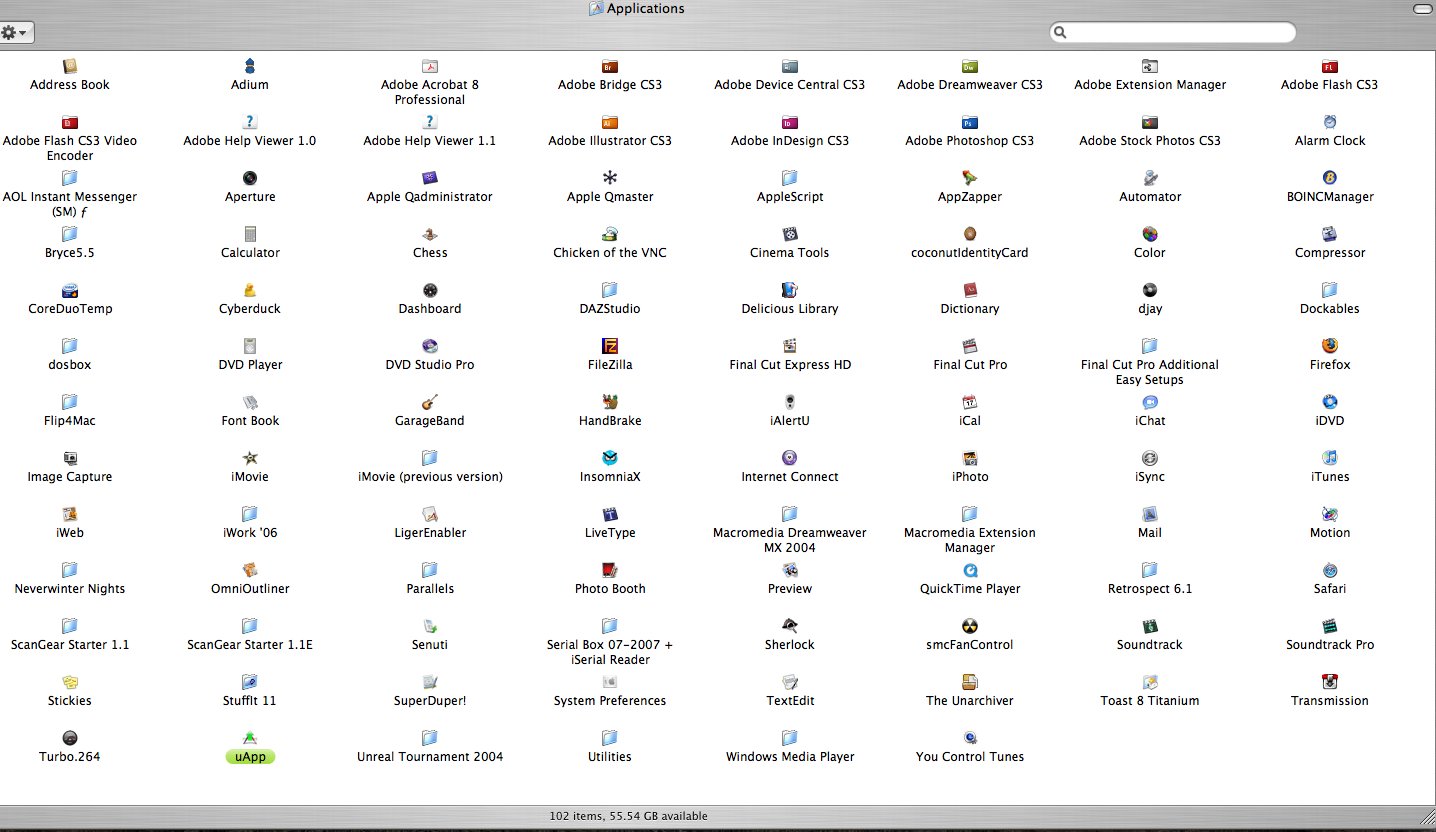
Task: Select the Dashboard gauge icon
Action: [430, 290]
